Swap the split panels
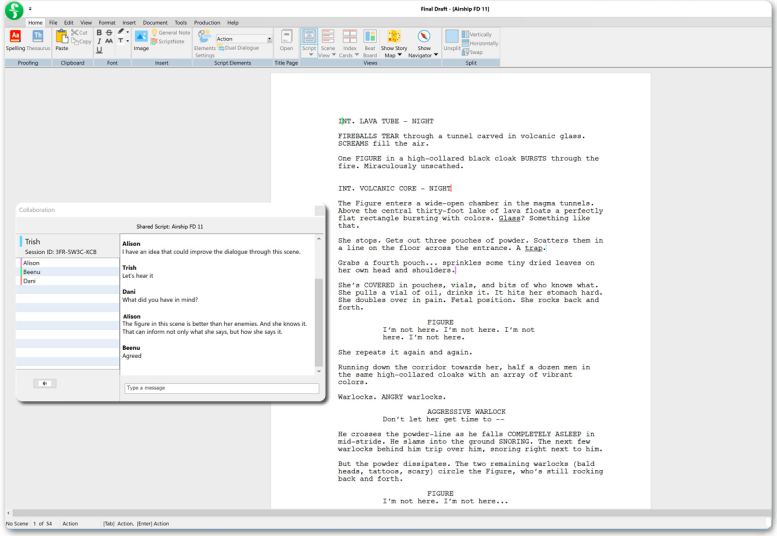The image size is (777, 536). coord(473,52)
